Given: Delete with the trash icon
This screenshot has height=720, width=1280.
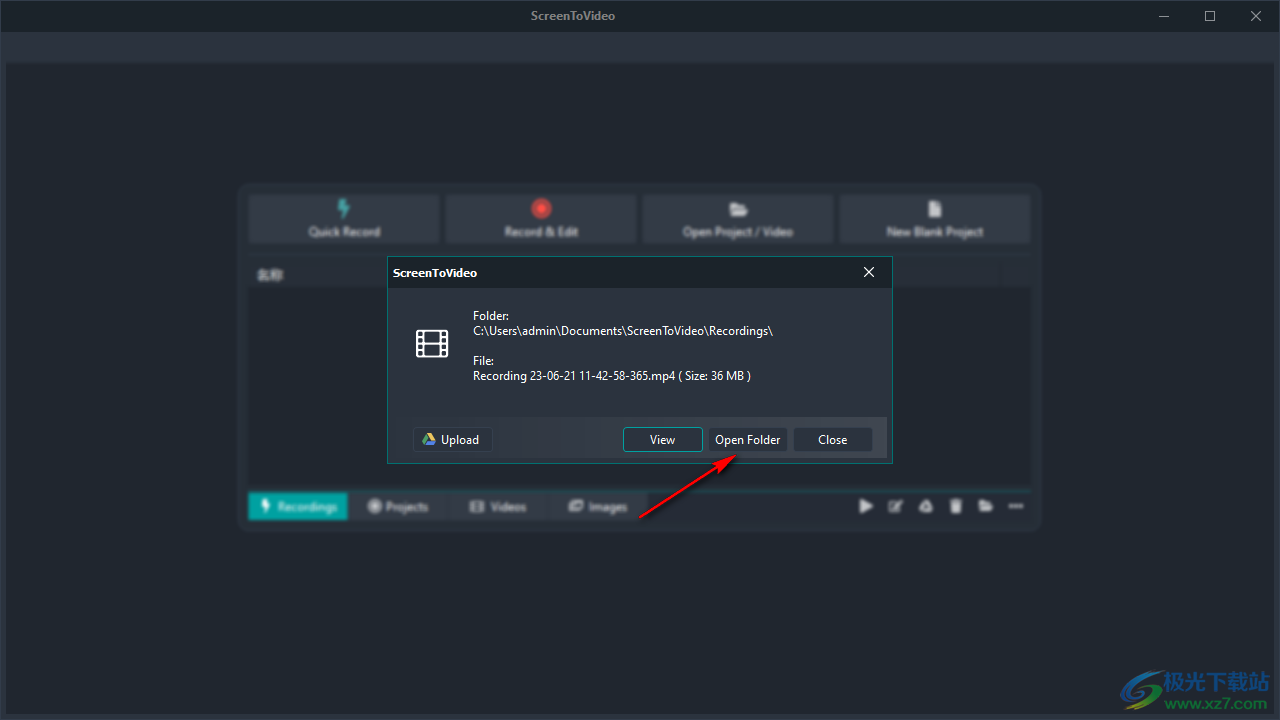Looking at the screenshot, I should (x=956, y=507).
